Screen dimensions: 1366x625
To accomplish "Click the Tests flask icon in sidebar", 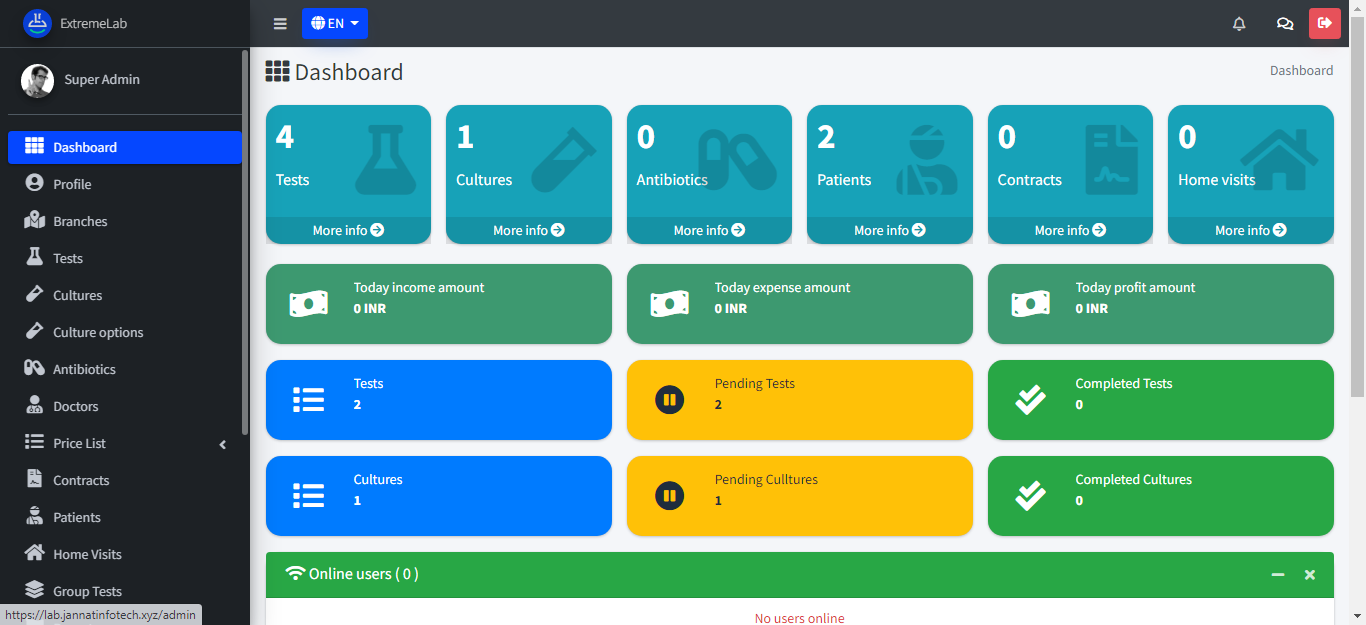I will coord(35,258).
